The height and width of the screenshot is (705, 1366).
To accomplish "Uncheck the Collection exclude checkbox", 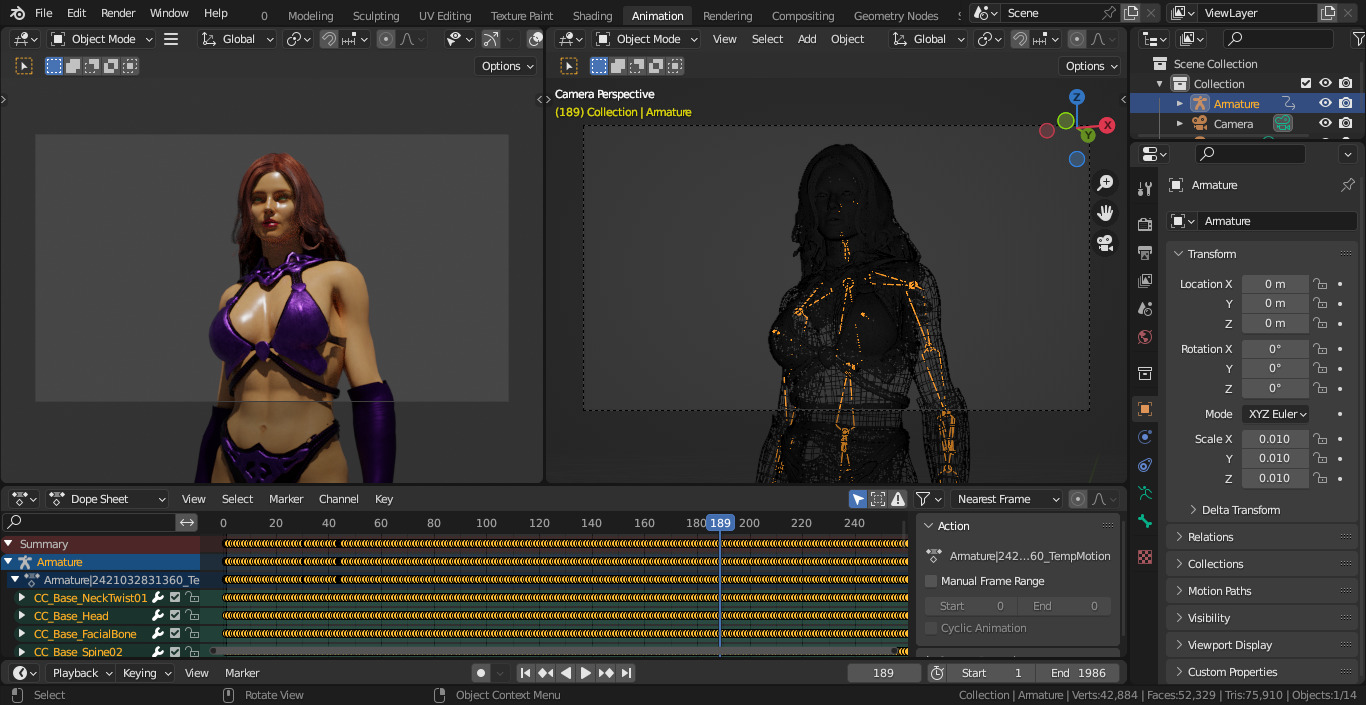I will pos(1305,83).
